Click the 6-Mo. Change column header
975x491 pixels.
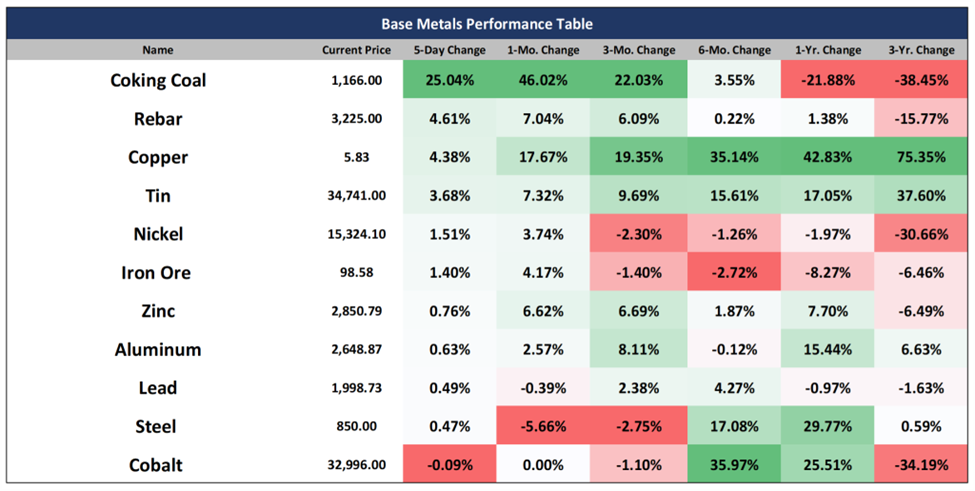coord(734,50)
